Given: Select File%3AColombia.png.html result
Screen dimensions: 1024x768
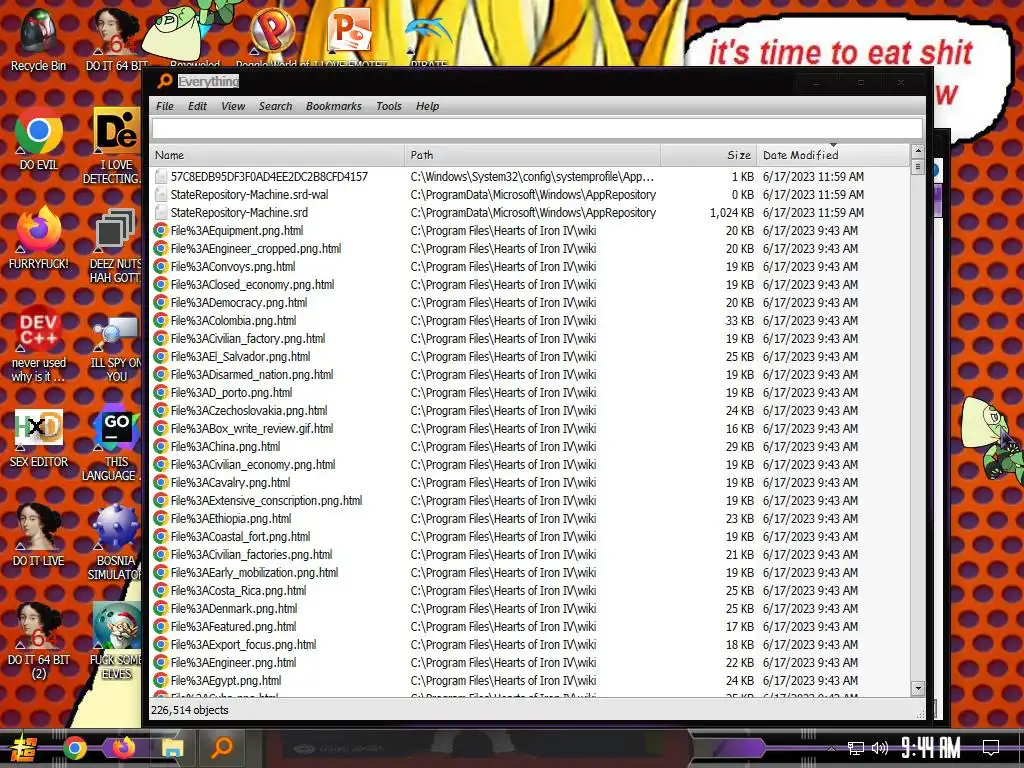Looking at the screenshot, I should tap(530, 321).
